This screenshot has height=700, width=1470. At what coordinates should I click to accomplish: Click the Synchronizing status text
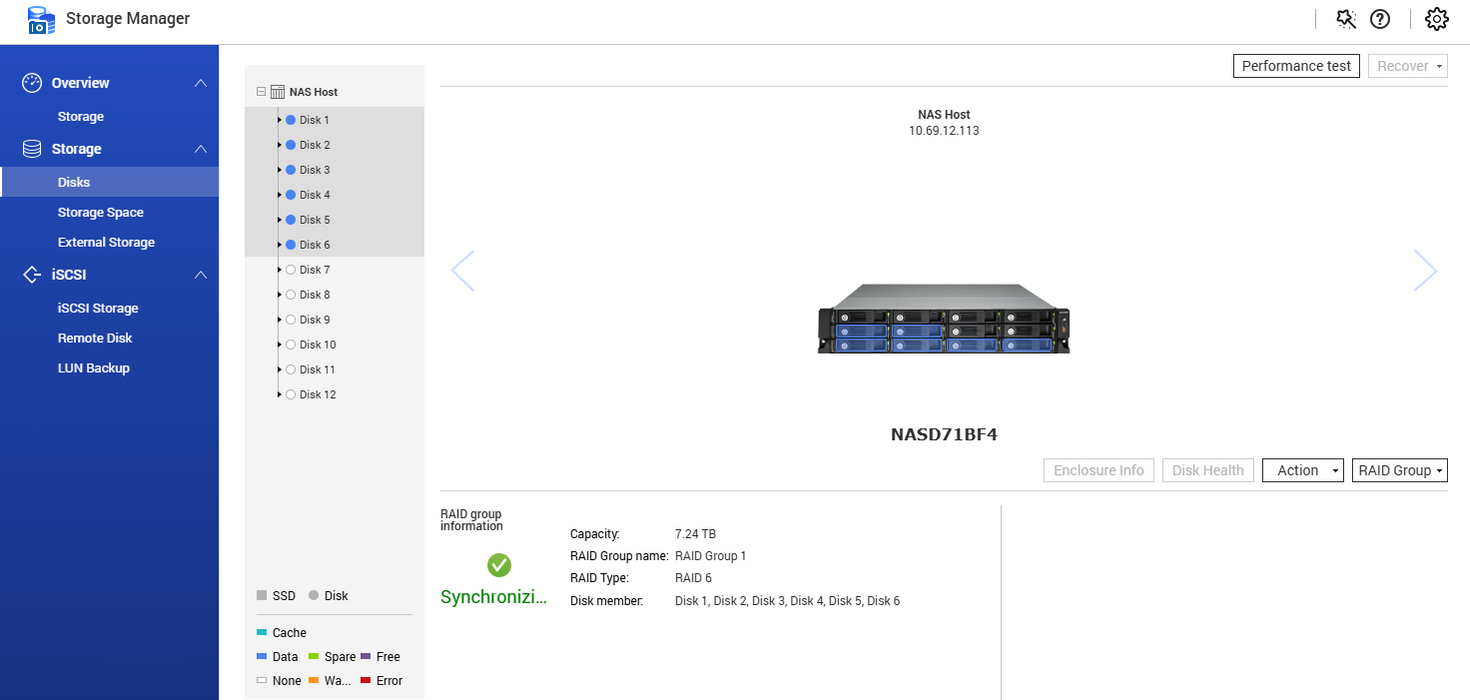click(494, 598)
